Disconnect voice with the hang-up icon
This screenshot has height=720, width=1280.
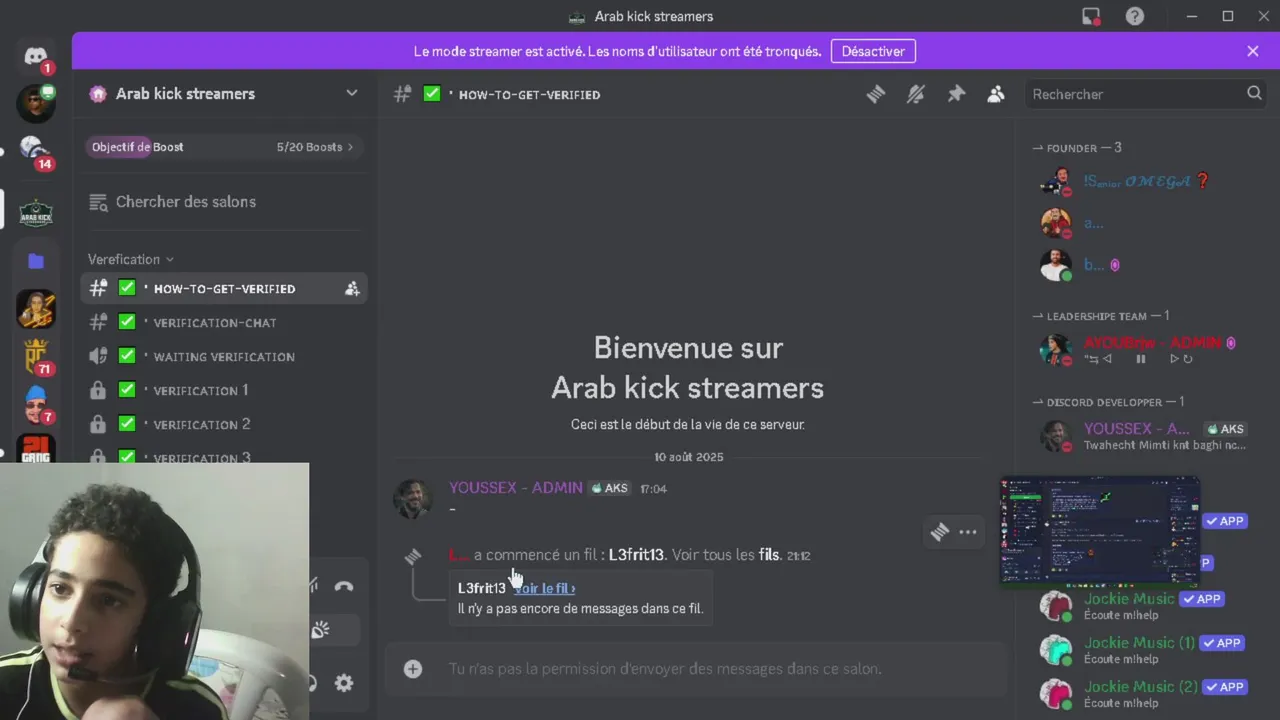click(x=344, y=586)
